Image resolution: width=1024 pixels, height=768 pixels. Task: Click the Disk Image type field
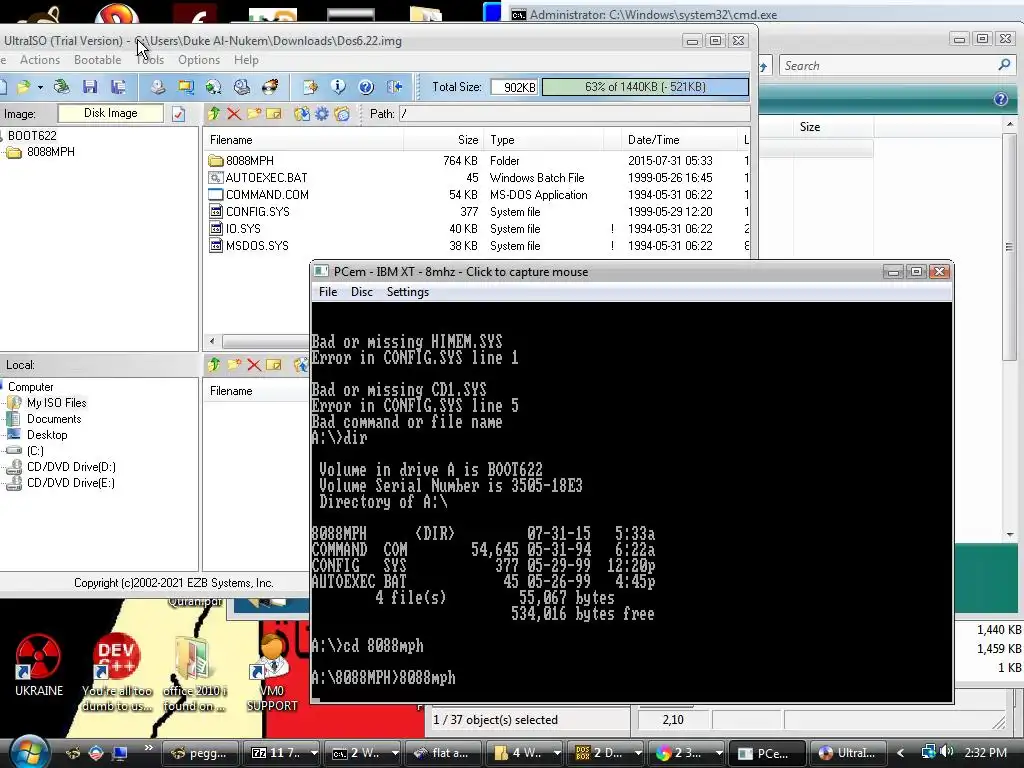point(110,114)
